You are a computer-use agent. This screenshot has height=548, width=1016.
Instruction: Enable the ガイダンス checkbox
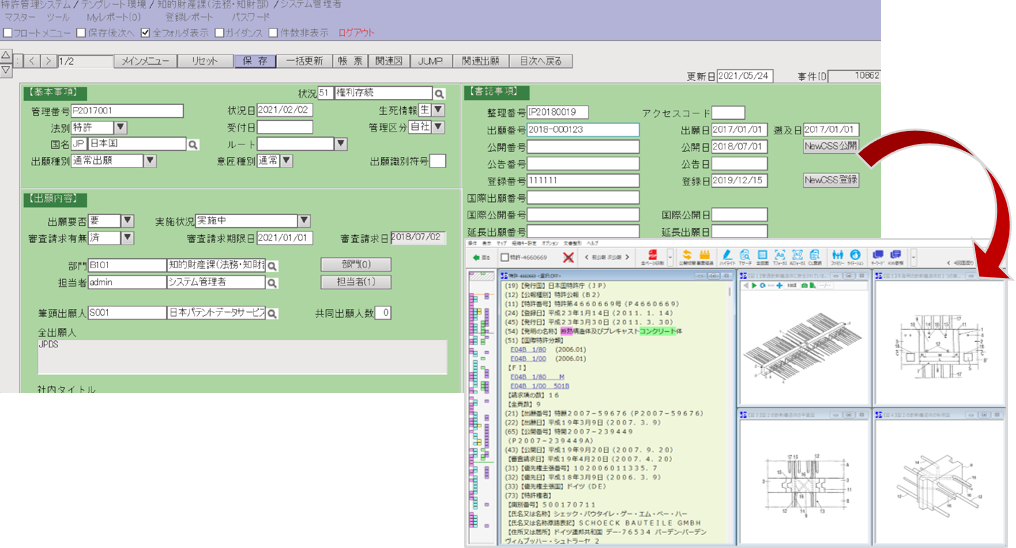coord(219,32)
